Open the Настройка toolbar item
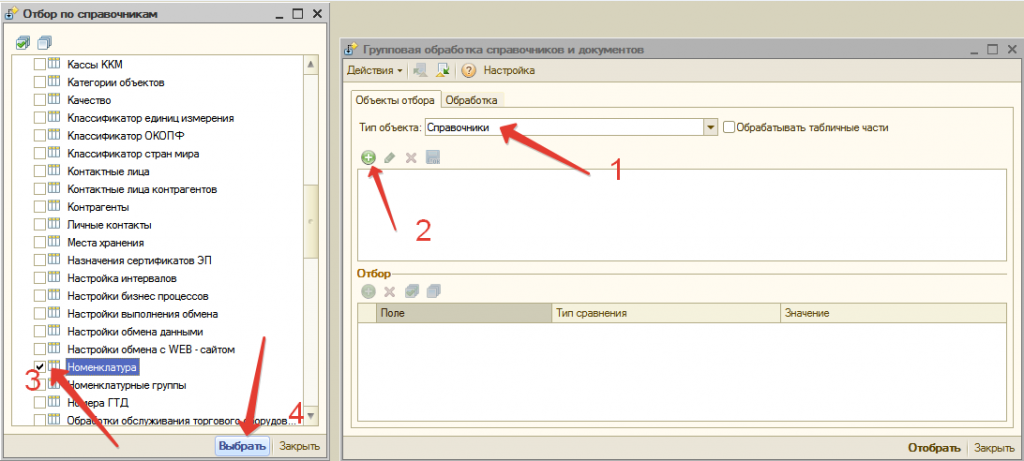 click(x=509, y=71)
